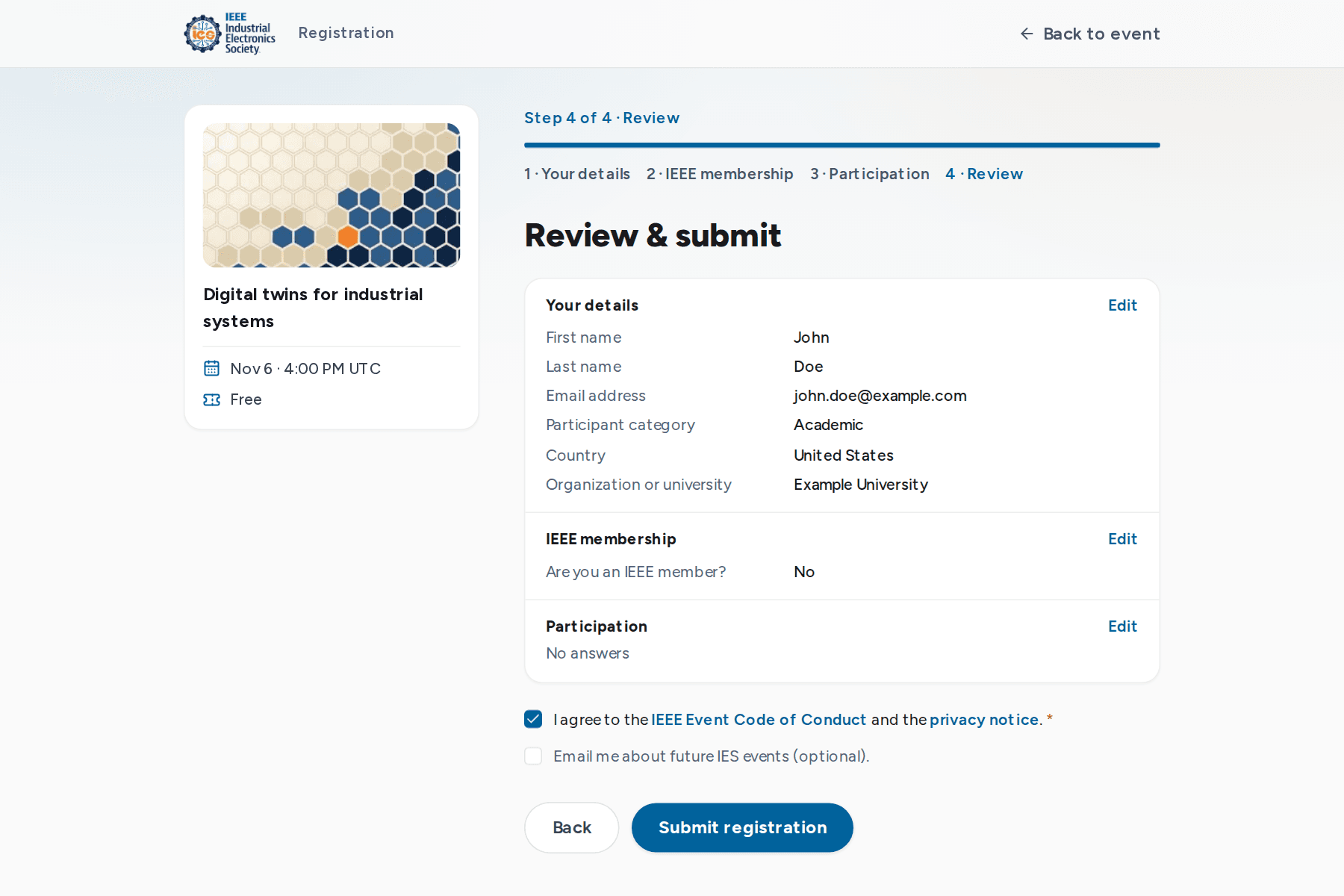
Task: Uncheck the Code of Conduct agreement checkbox
Action: pos(533,719)
